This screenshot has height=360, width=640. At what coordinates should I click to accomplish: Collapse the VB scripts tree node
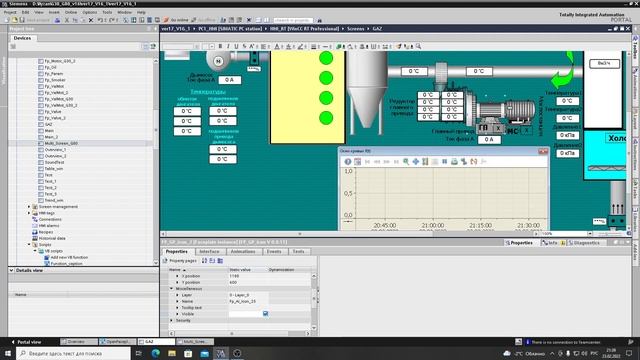(35, 251)
